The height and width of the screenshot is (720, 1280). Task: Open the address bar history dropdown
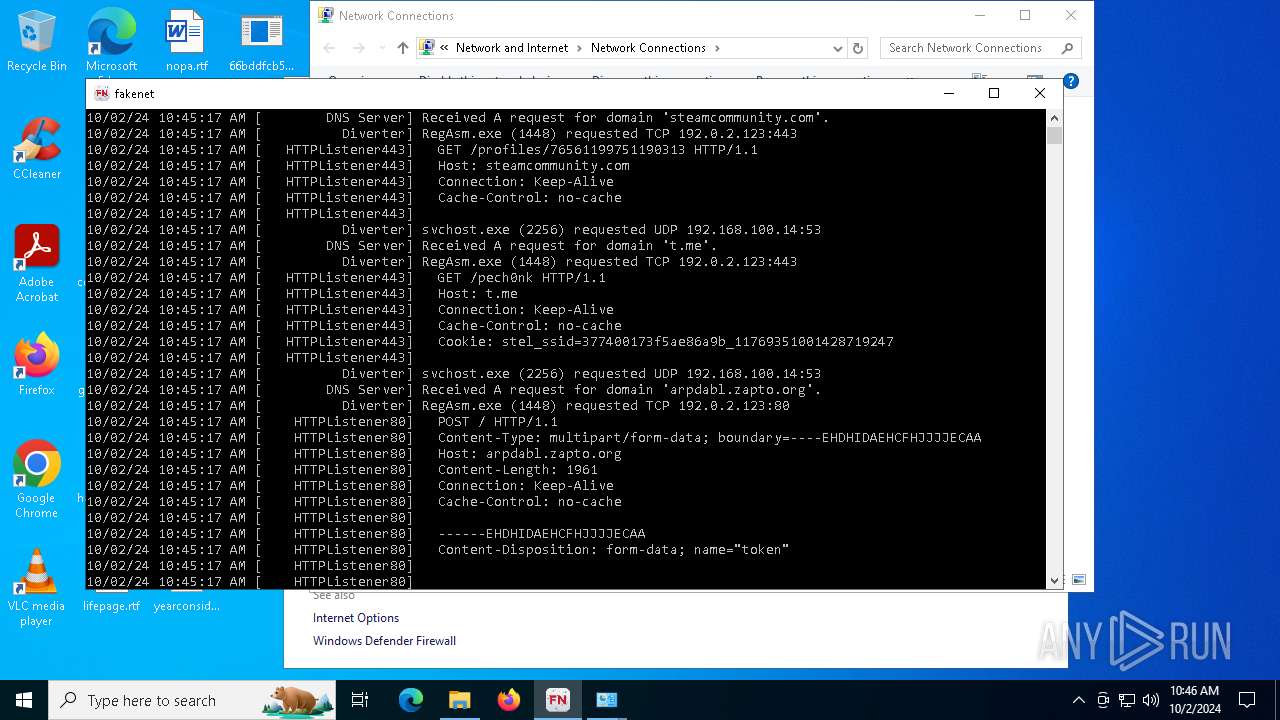tap(838, 47)
